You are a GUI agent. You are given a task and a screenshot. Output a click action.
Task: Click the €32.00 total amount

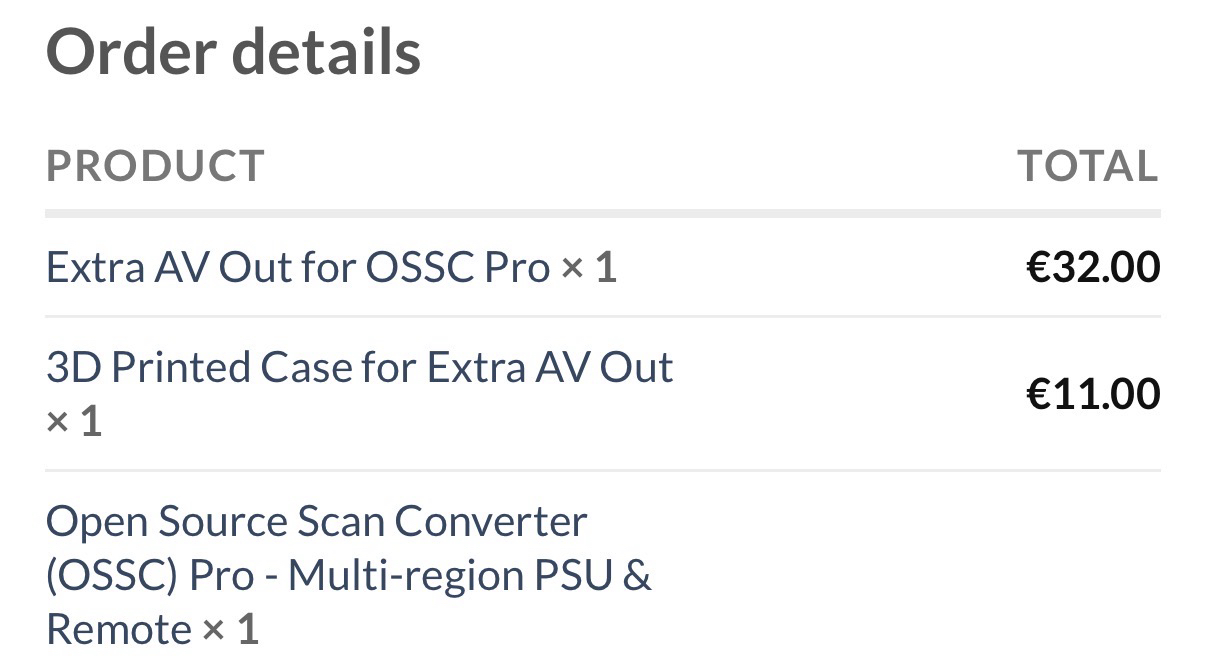(x=1093, y=267)
